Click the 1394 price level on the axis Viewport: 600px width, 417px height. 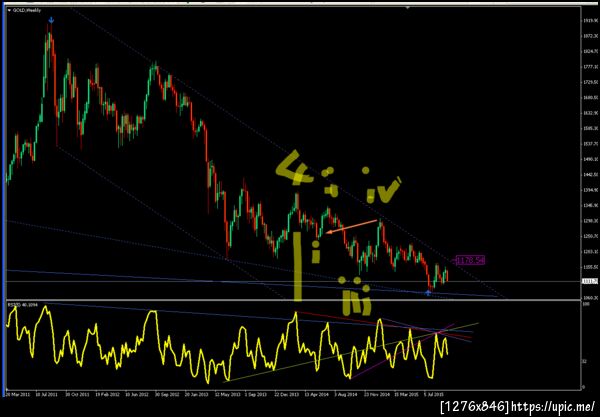pyautogui.click(x=590, y=190)
